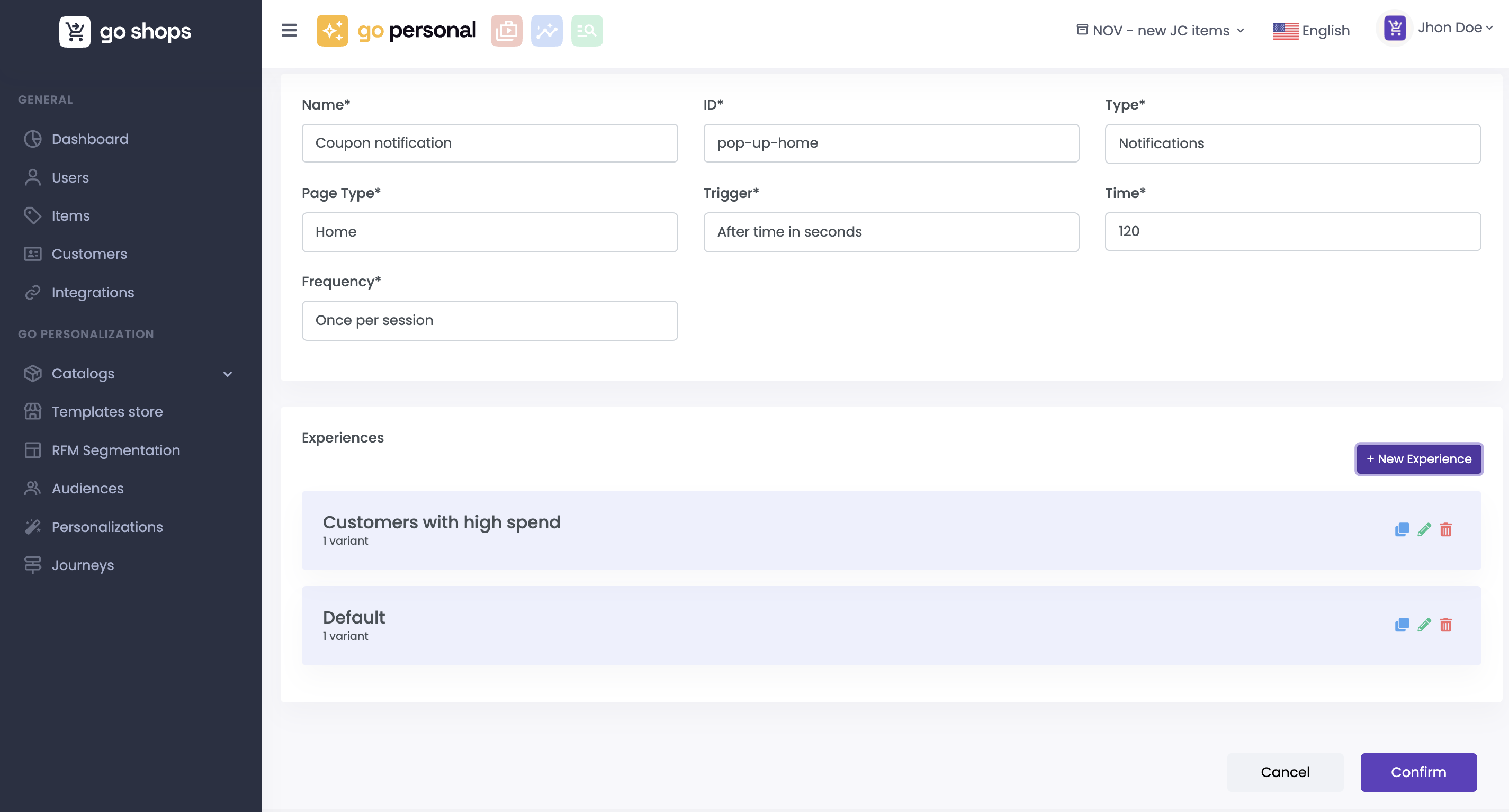Click the go personal star logo icon
The width and height of the screenshot is (1509, 812).
click(332, 31)
